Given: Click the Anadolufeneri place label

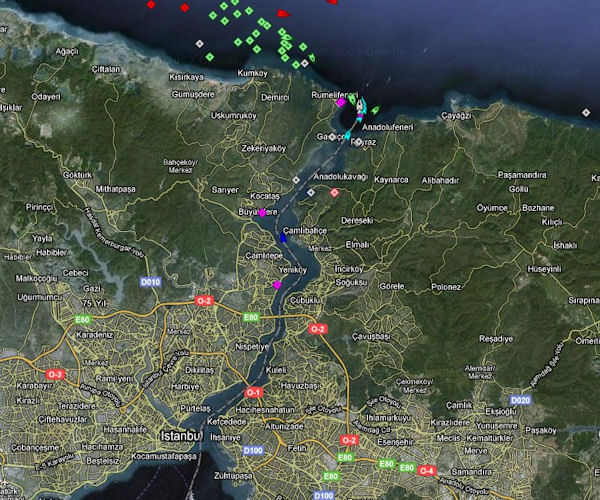Looking at the screenshot, I should click(394, 127).
